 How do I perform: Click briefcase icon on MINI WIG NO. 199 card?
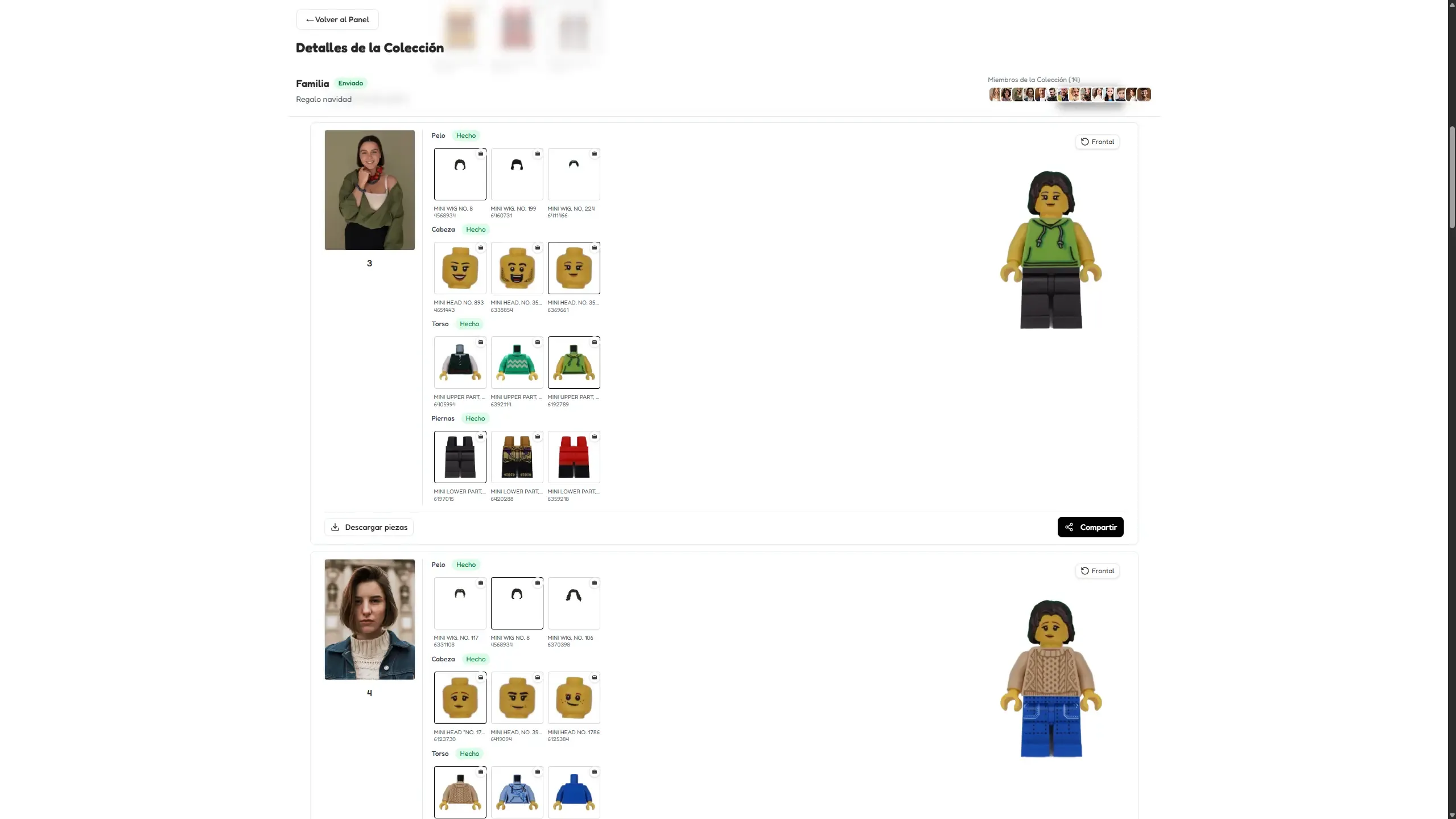537,154
